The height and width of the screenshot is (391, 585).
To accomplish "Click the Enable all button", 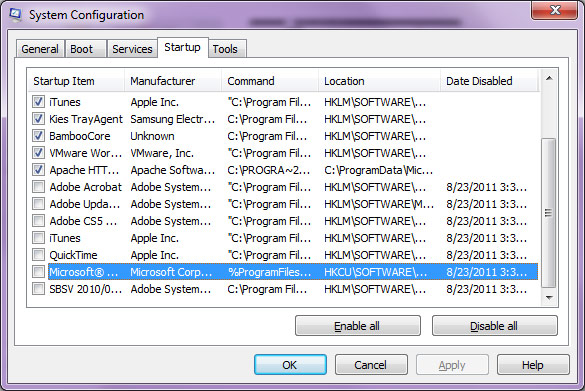I will pyautogui.click(x=357, y=326).
